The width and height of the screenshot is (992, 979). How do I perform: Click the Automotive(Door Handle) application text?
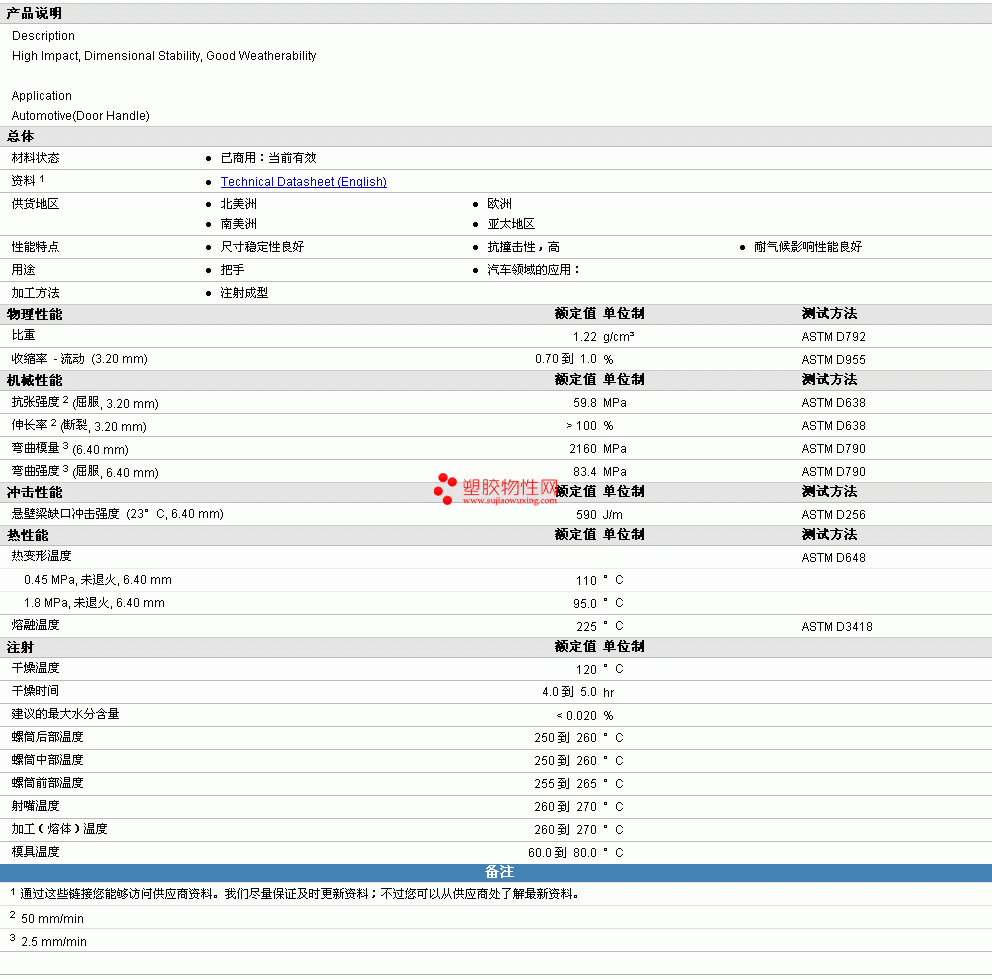pos(80,116)
